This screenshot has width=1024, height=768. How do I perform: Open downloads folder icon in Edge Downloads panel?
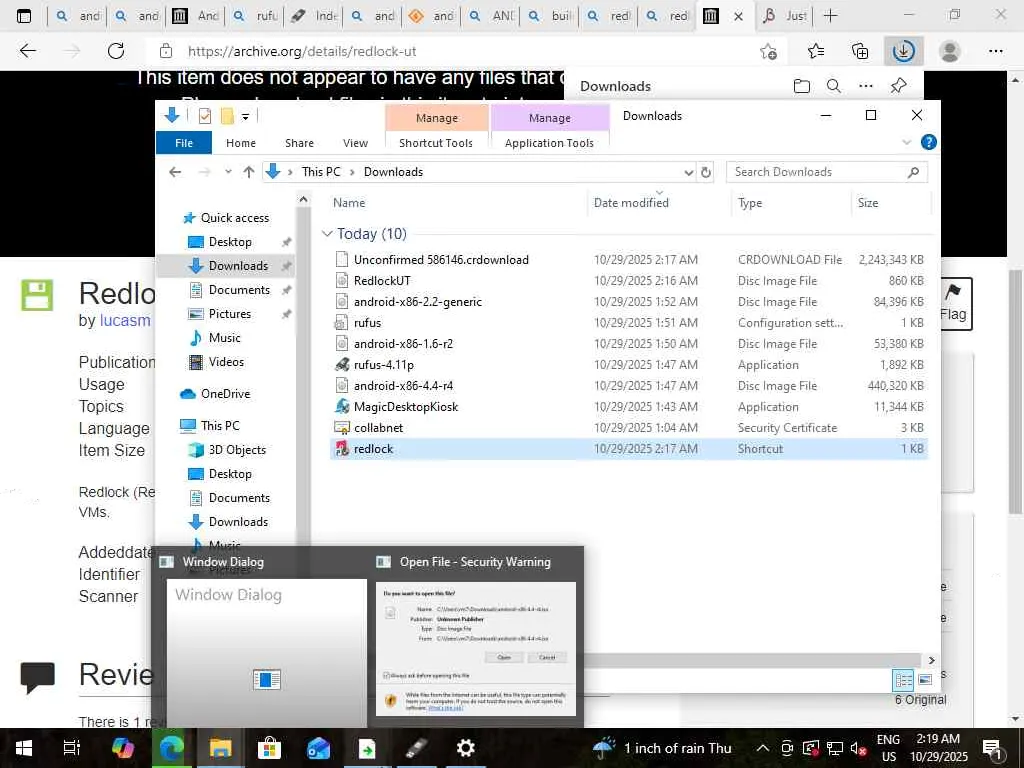click(x=801, y=86)
